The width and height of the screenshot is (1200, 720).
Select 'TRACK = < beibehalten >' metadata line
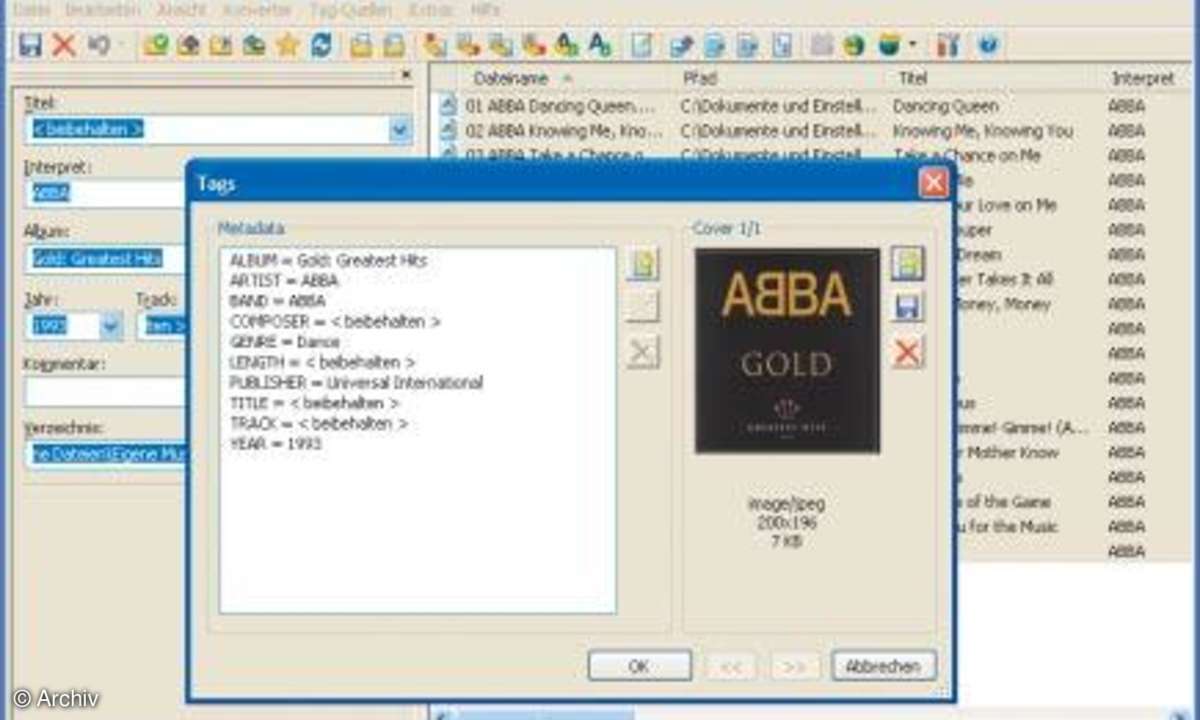pos(318,423)
